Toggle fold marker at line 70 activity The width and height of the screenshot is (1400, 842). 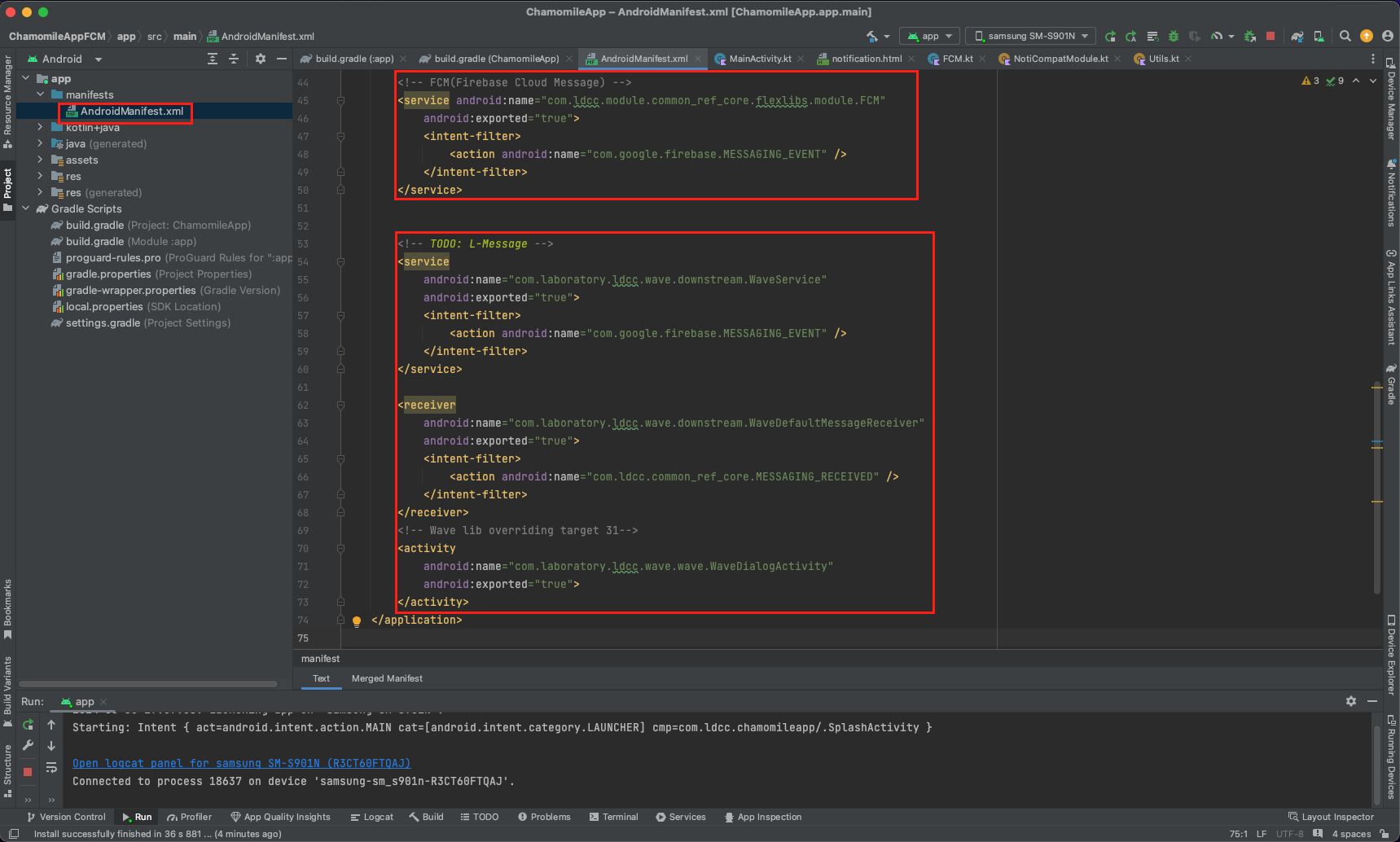(340, 549)
